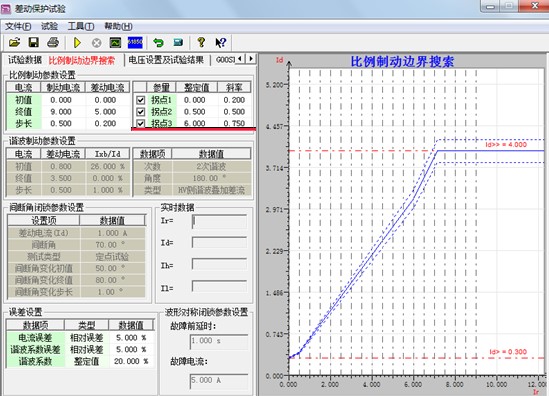Screen dimensions: 549x396
Task: Open the waveform monitor icon
Action: click(115, 43)
